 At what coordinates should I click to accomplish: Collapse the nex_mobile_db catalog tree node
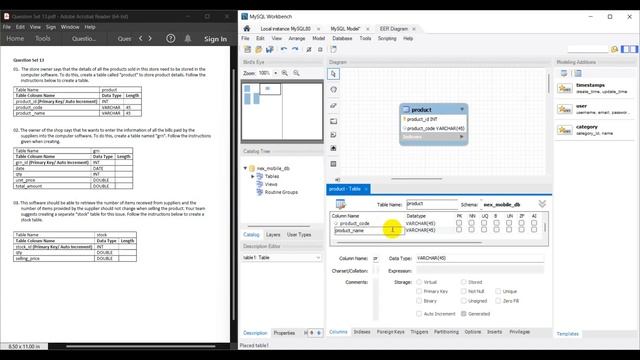click(245, 168)
